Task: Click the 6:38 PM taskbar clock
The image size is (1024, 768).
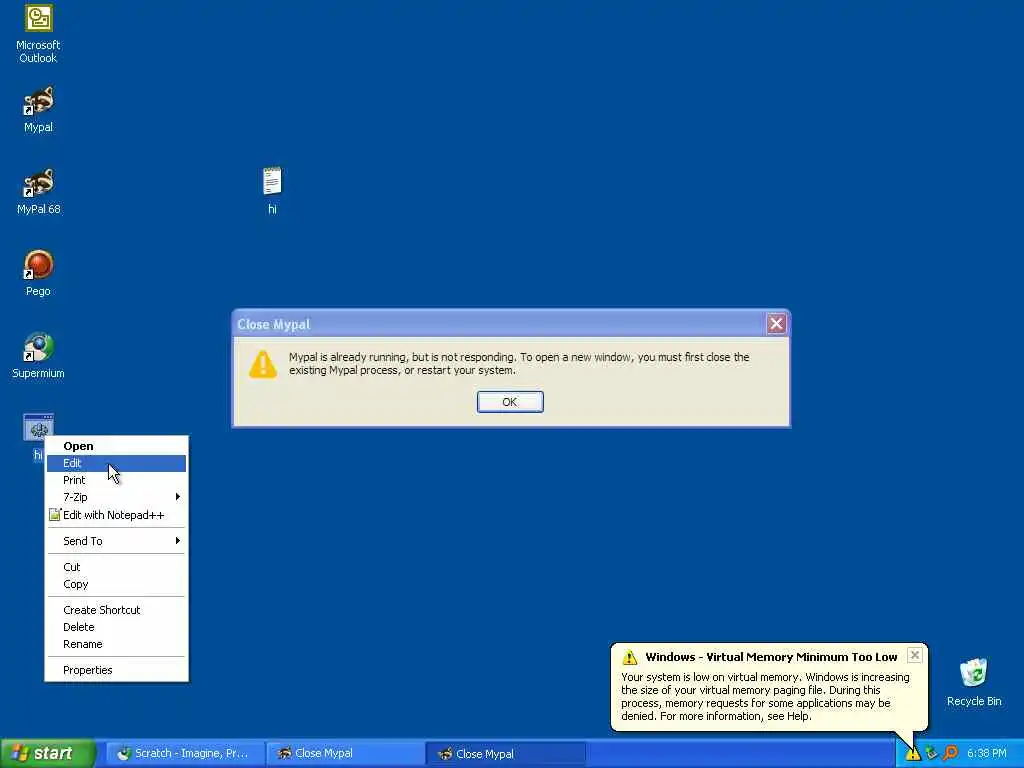Action: 986,754
